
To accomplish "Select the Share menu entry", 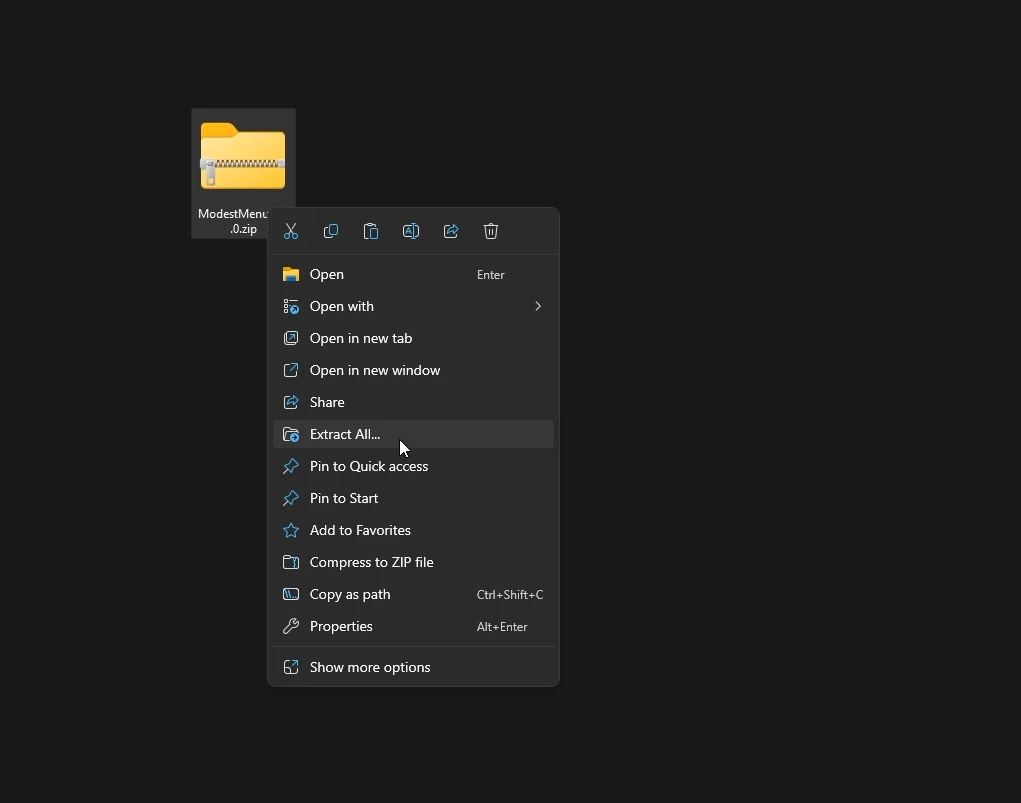I will pos(413,402).
